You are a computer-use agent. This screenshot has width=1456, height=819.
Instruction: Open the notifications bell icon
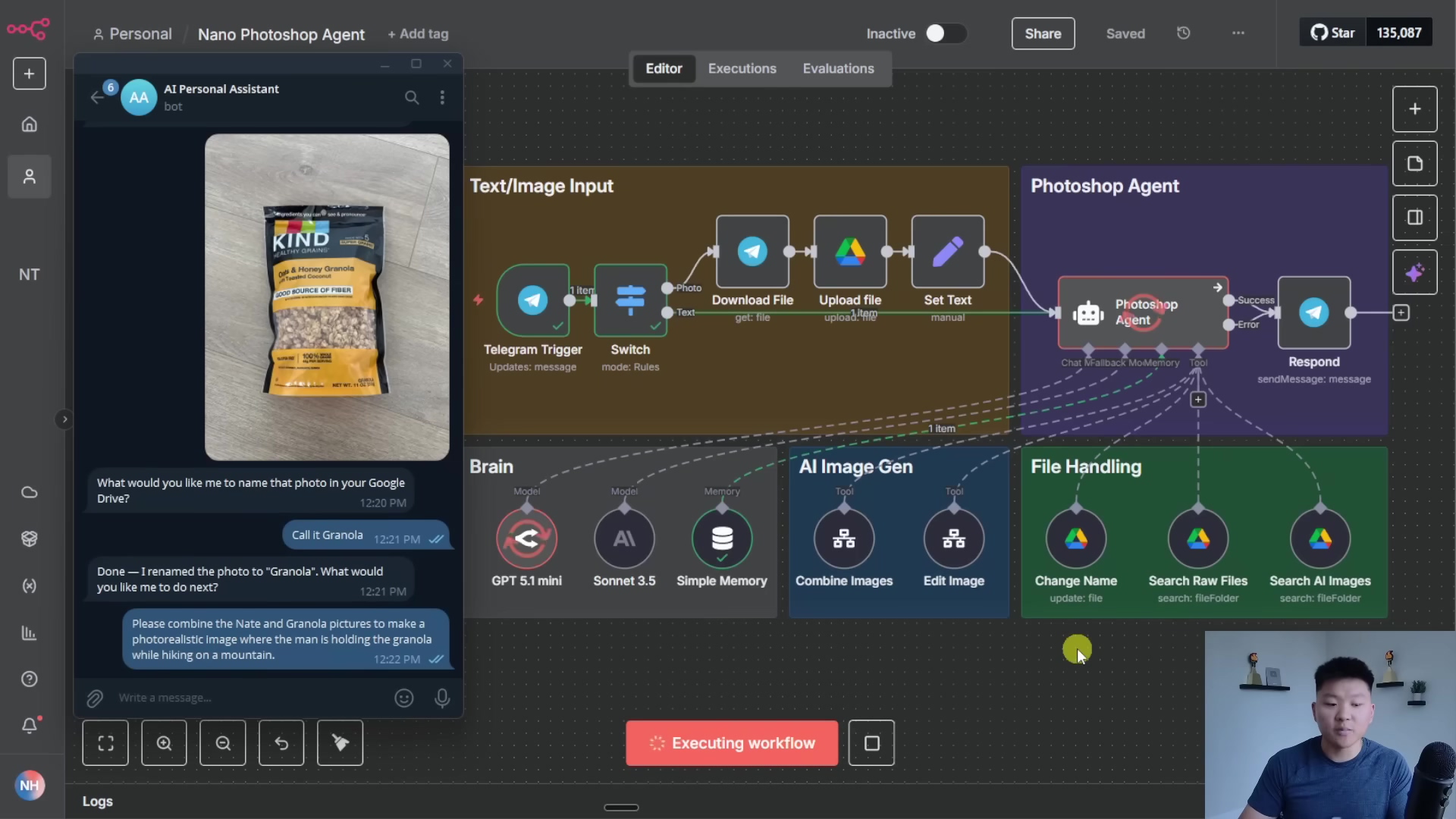pos(29,726)
